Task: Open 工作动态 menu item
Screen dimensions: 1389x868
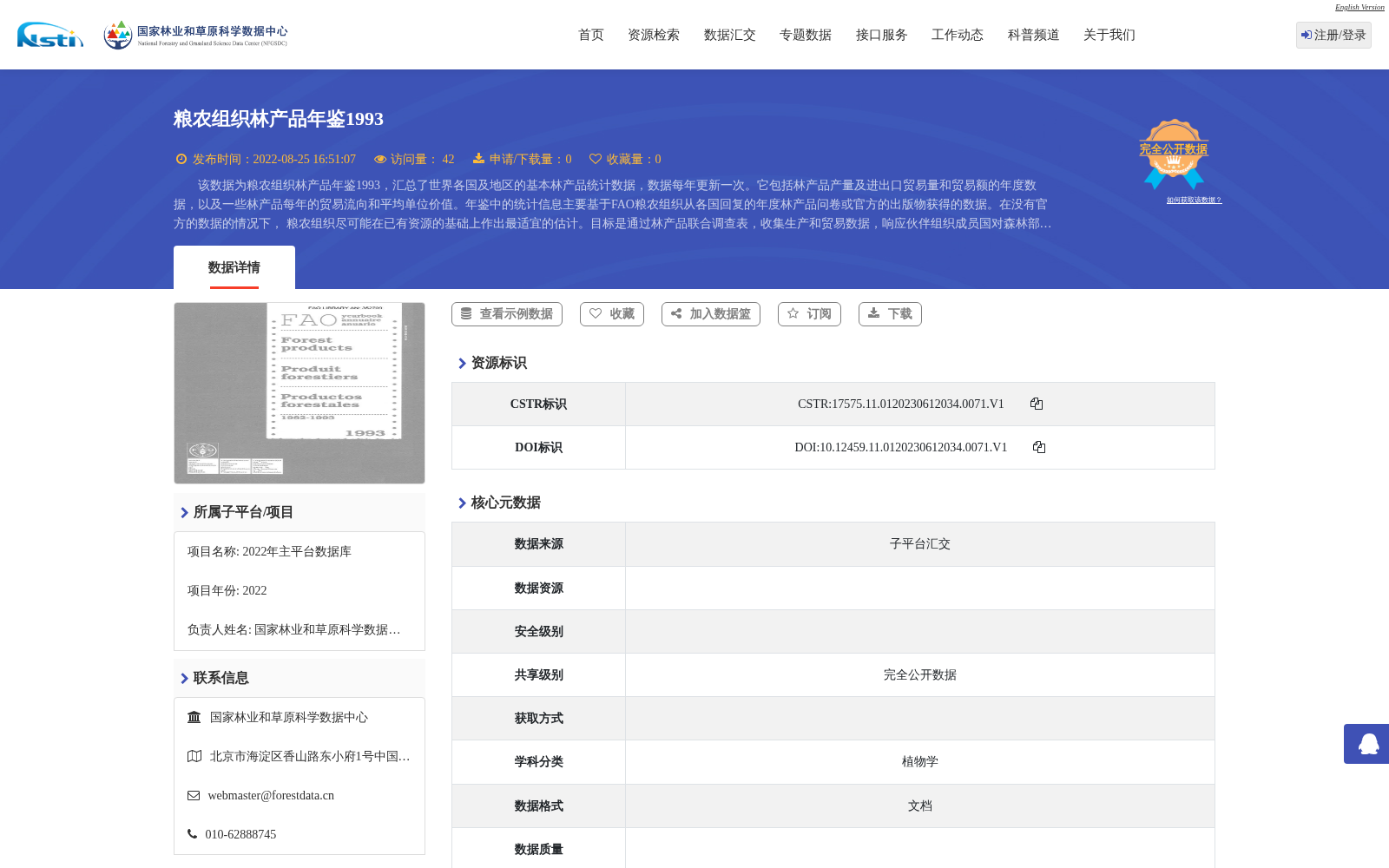Action: (958, 35)
